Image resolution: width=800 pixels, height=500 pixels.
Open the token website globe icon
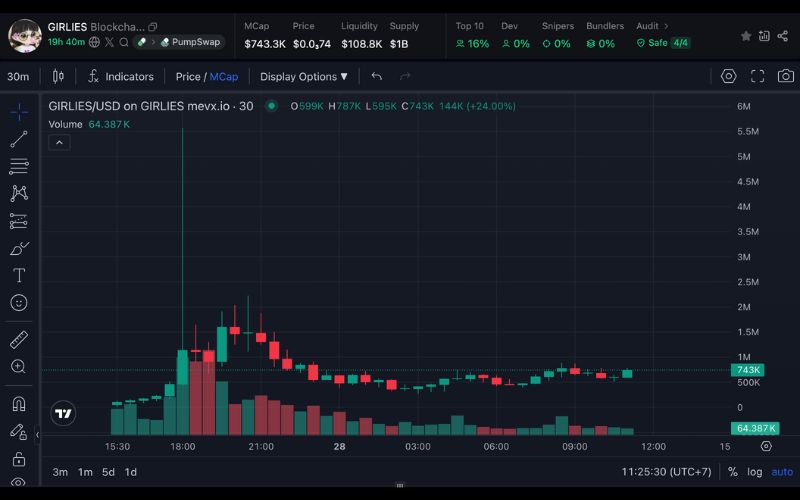click(94, 42)
